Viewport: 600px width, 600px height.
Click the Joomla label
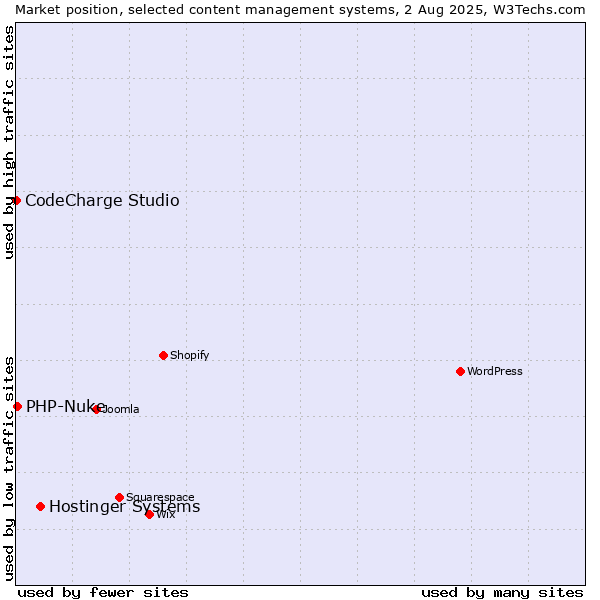(x=119, y=409)
